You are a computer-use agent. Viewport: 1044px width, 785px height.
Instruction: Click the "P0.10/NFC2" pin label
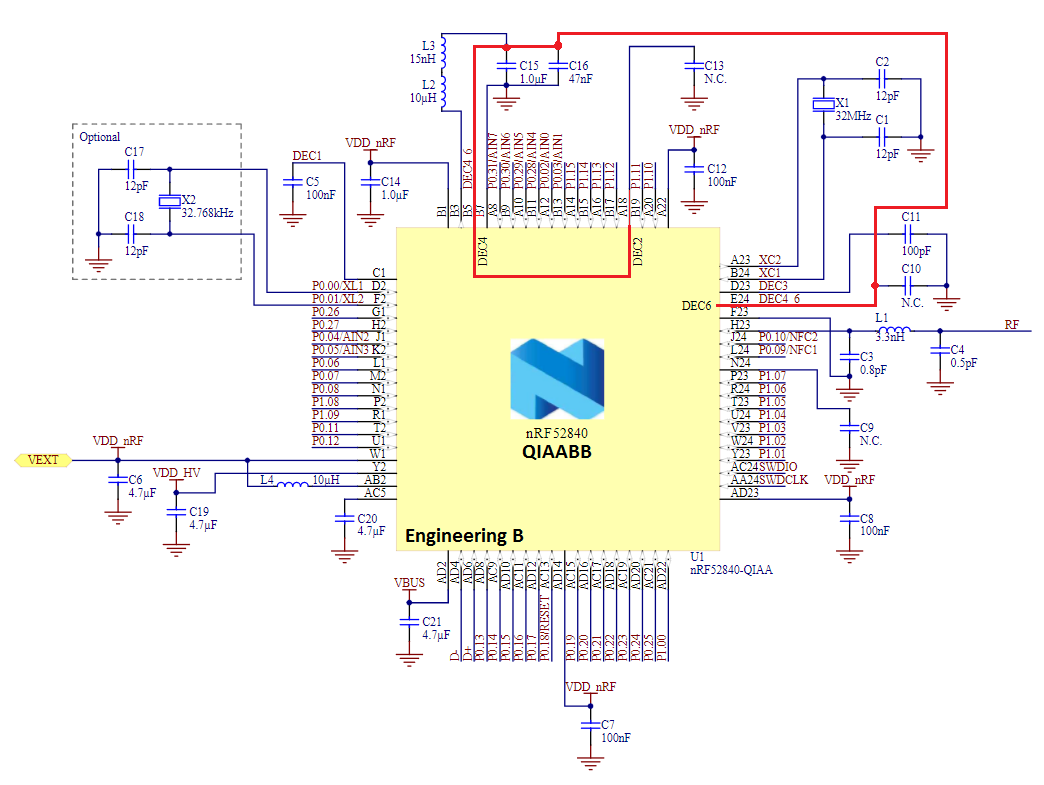click(x=788, y=337)
